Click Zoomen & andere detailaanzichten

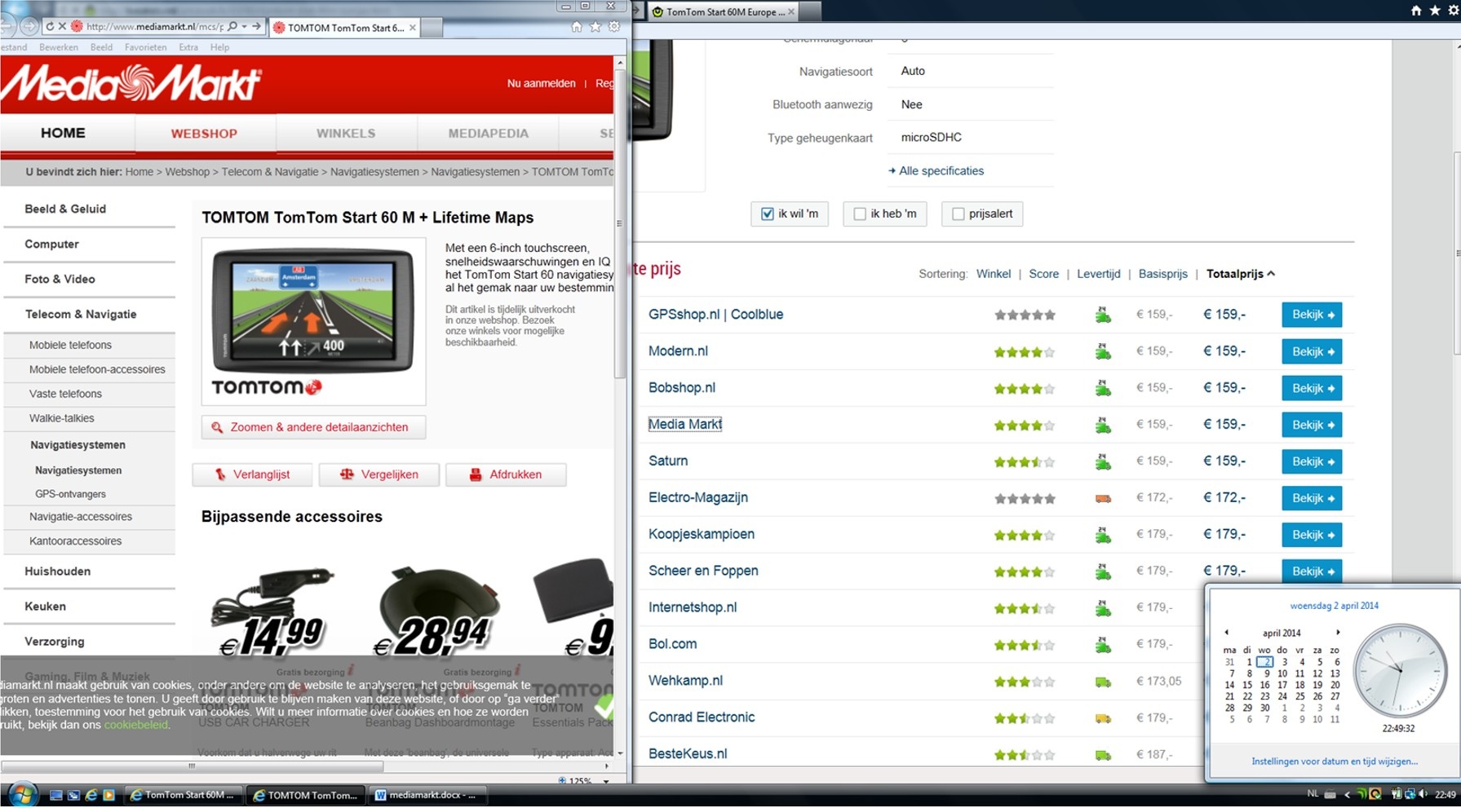[313, 427]
